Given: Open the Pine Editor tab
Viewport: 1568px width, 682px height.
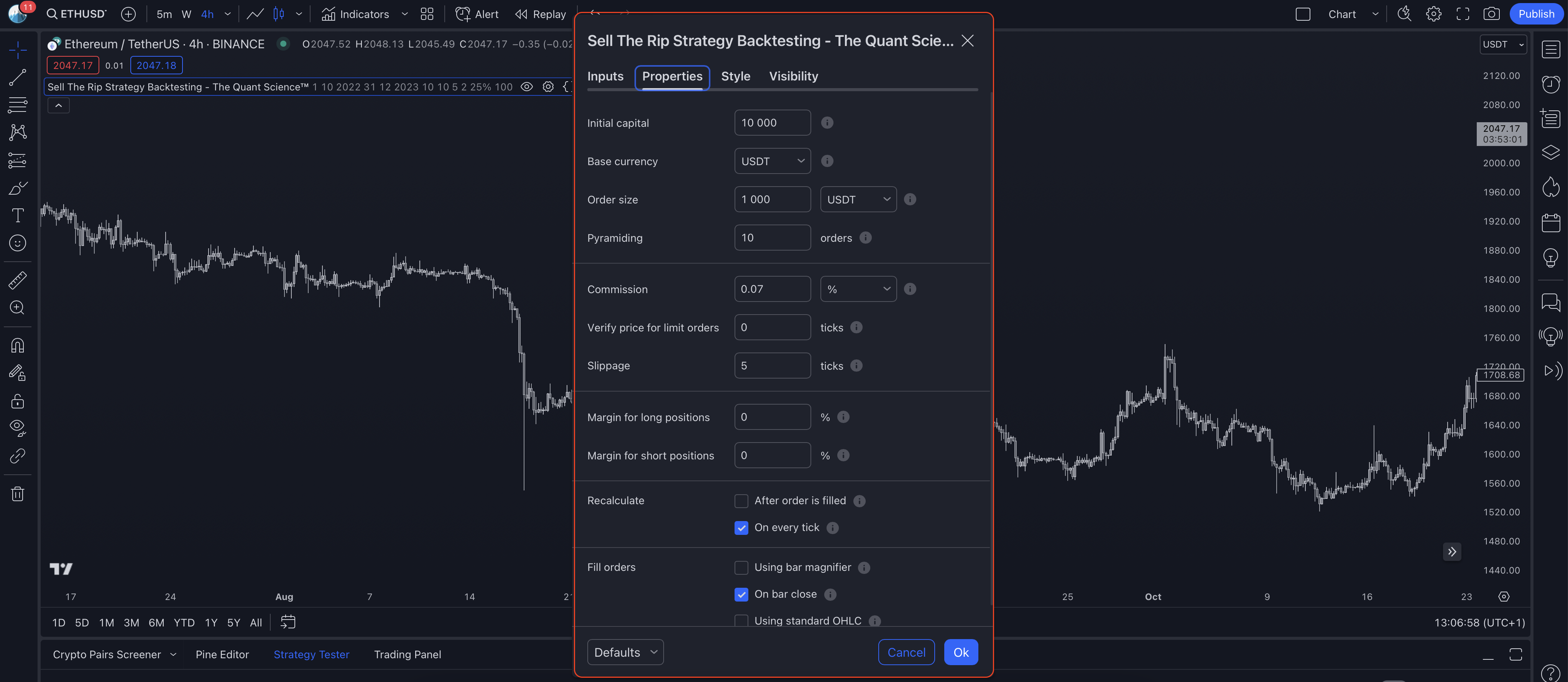Looking at the screenshot, I should (x=222, y=655).
